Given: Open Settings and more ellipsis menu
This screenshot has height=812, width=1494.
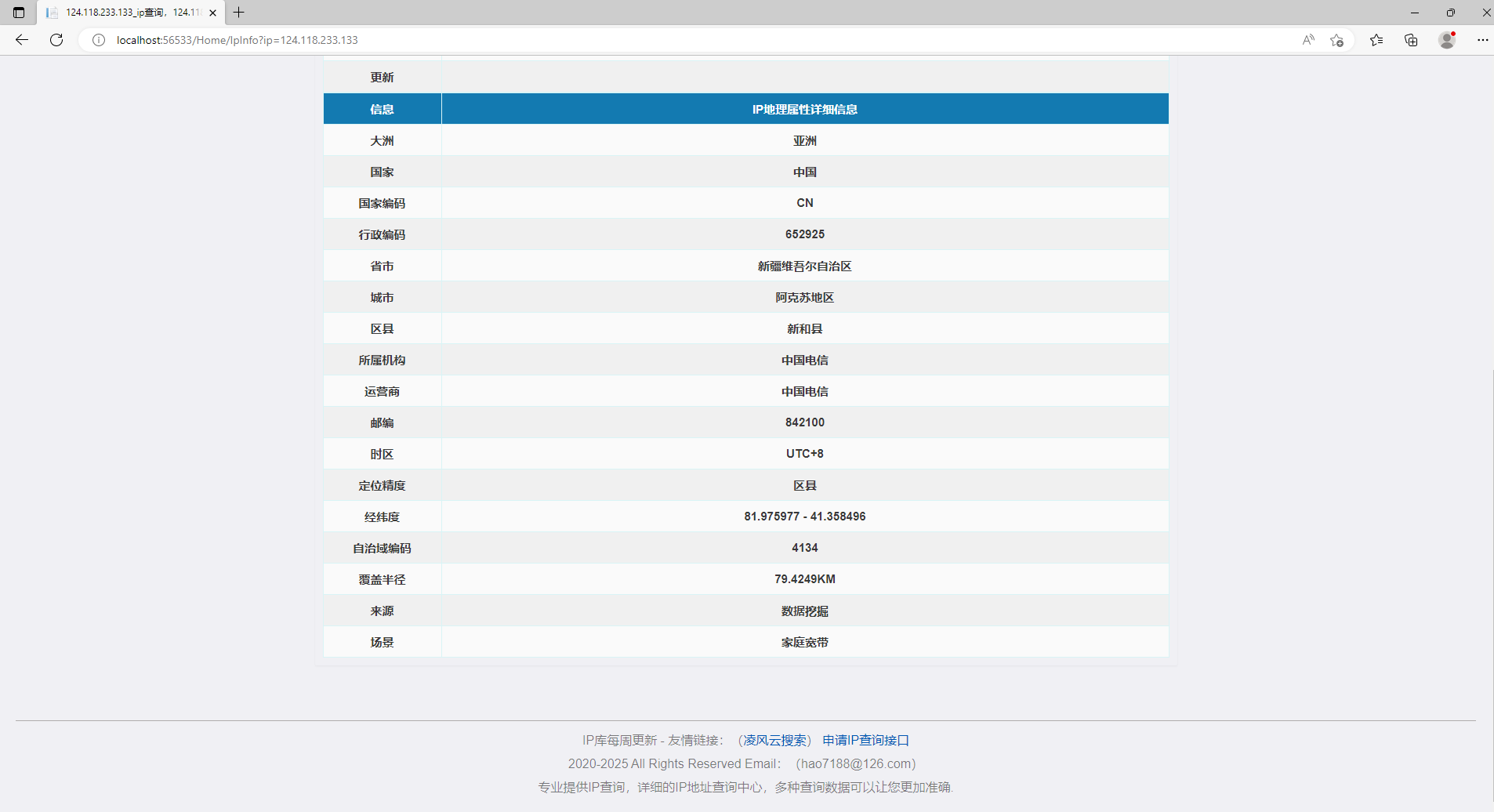Looking at the screenshot, I should pos(1482,40).
